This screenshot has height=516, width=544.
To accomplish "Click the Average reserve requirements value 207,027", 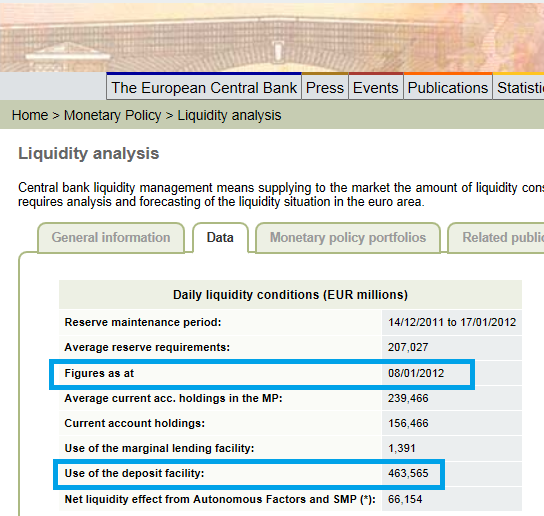I will click(408, 347).
